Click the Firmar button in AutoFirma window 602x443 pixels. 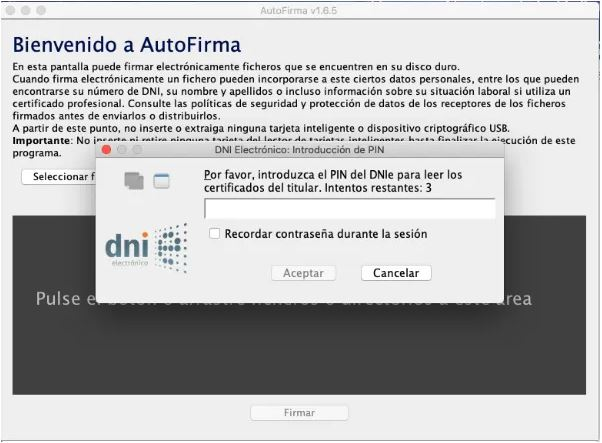(x=299, y=413)
